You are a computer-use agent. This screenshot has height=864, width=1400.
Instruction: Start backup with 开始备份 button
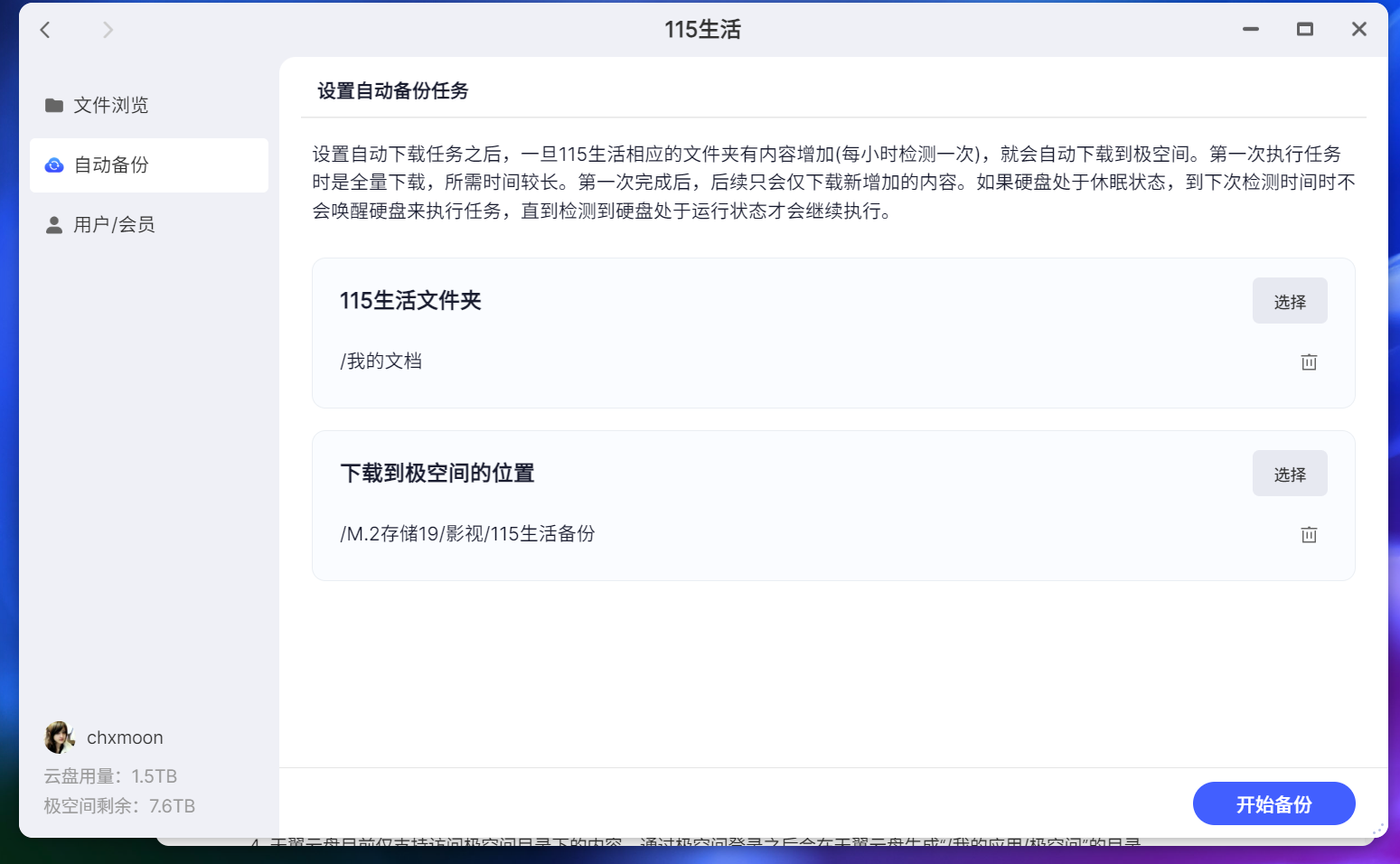click(x=1273, y=803)
